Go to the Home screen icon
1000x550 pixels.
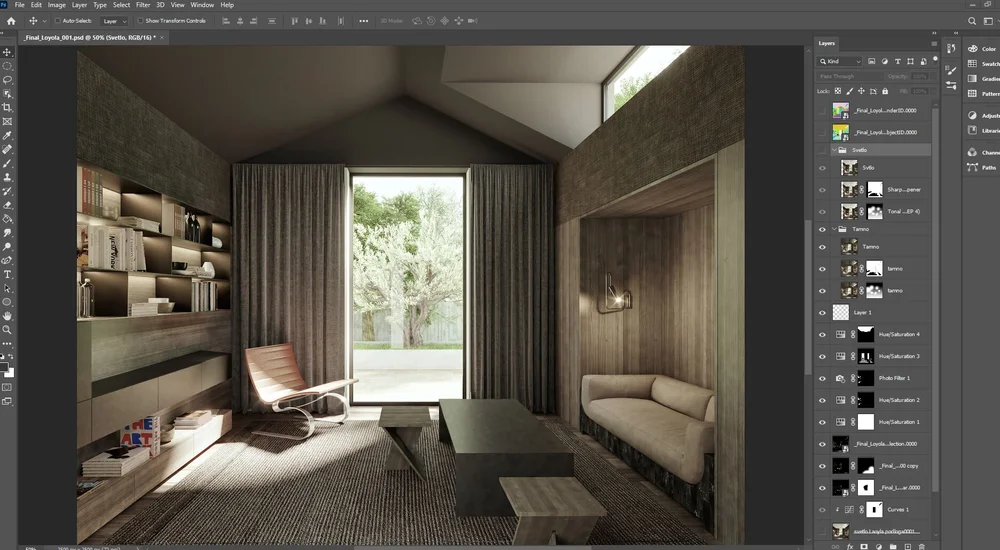11,21
